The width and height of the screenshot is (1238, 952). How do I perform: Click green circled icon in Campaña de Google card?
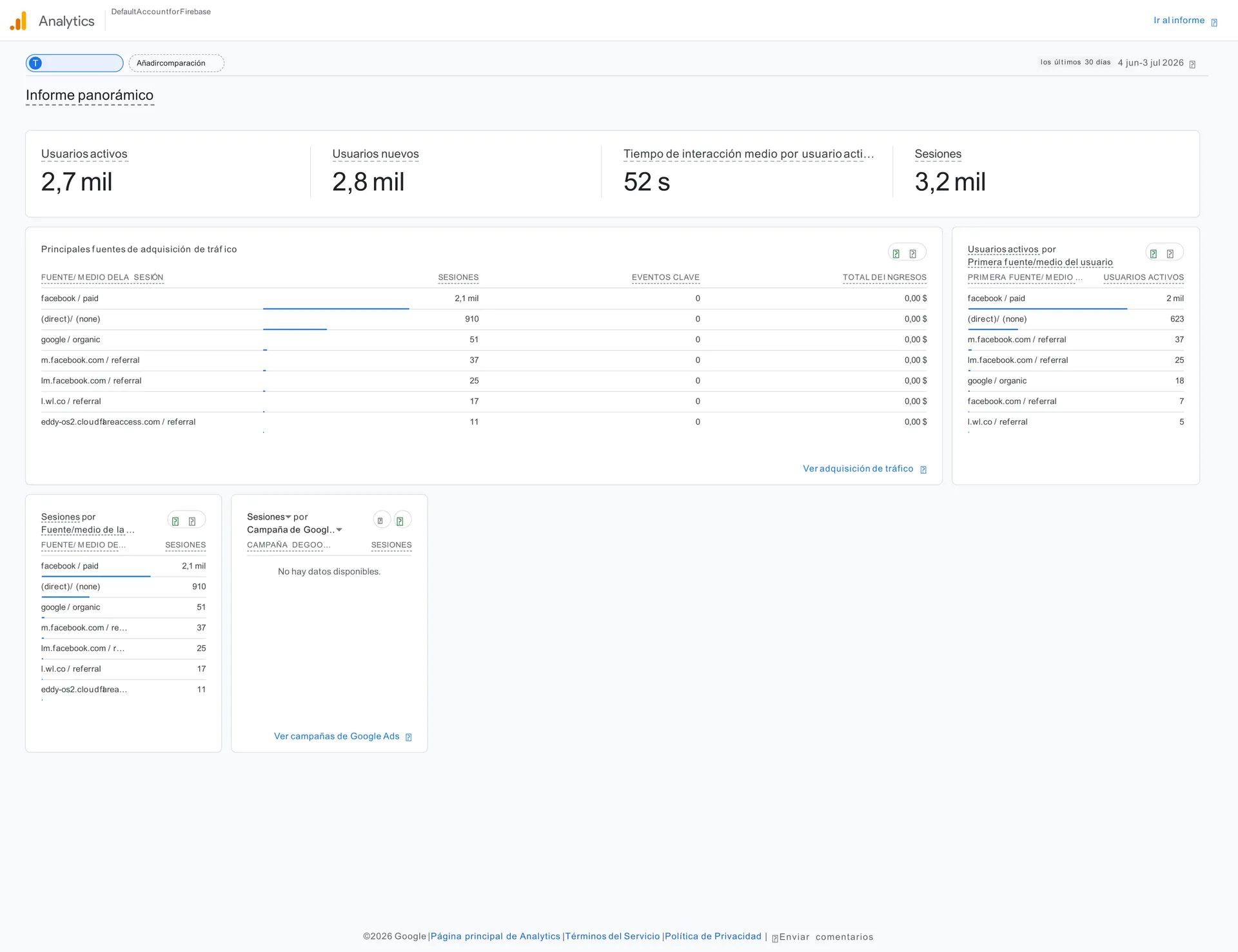click(x=402, y=520)
